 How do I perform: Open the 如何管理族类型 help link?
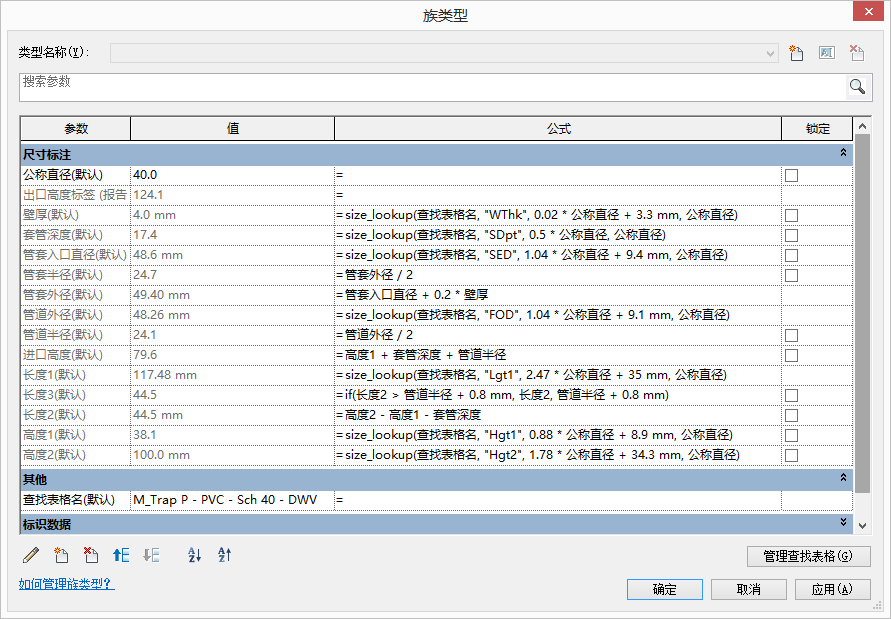click(66, 584)
